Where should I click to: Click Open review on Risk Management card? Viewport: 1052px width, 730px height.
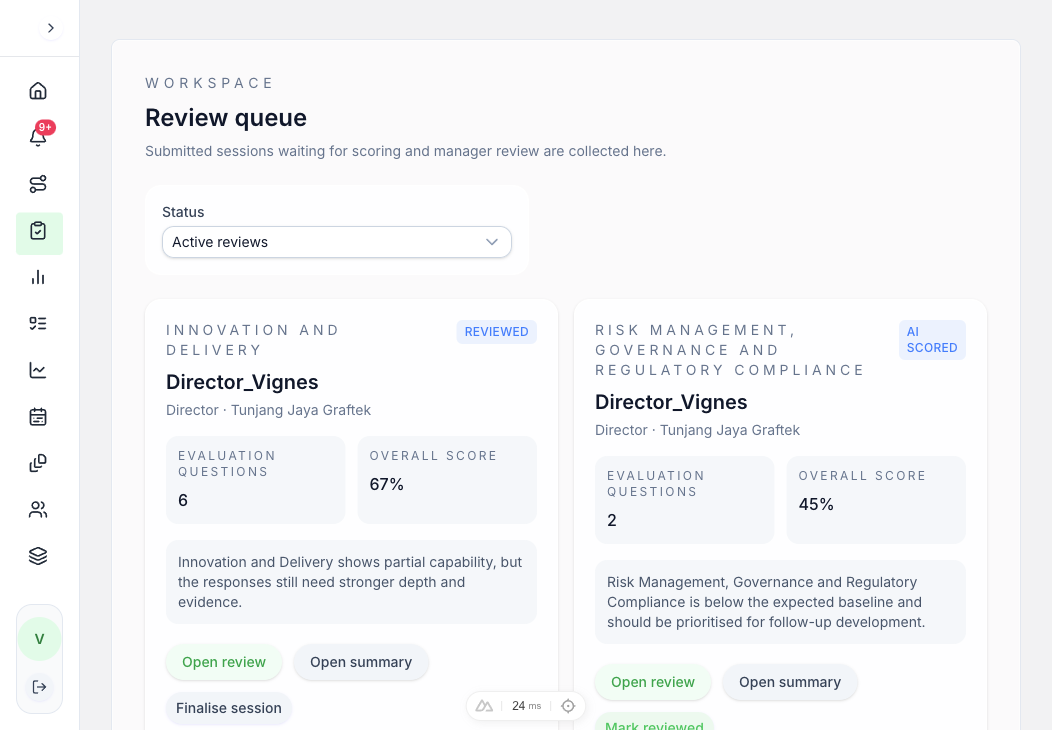(653, 682)
